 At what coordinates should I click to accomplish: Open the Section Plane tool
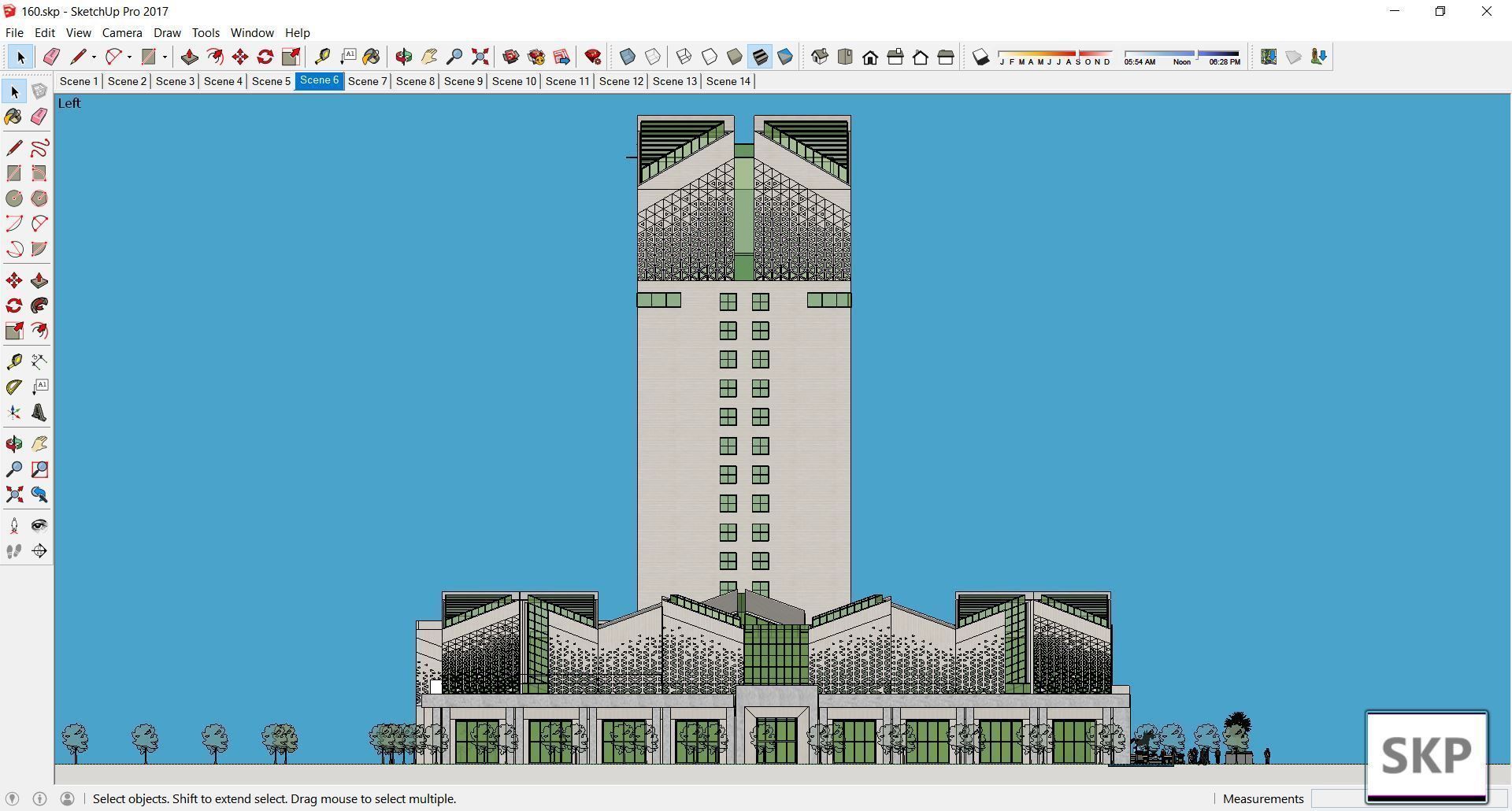click(x=39, y=551)
